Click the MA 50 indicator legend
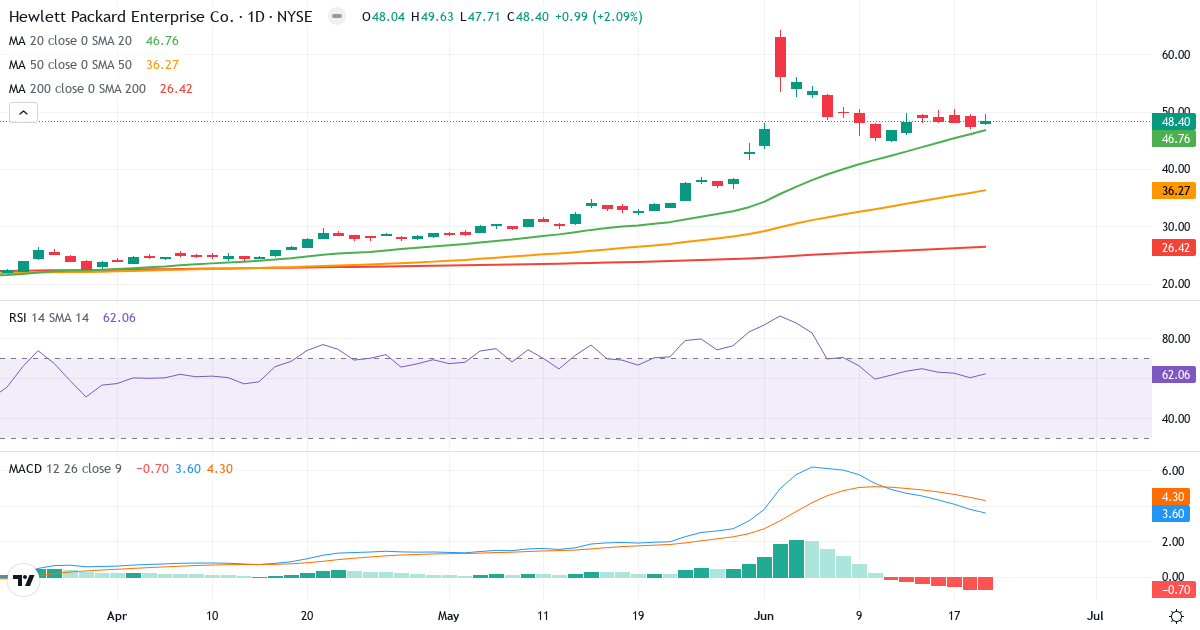This screenshot has height=630, width=1200. click(x=72, y=65)
